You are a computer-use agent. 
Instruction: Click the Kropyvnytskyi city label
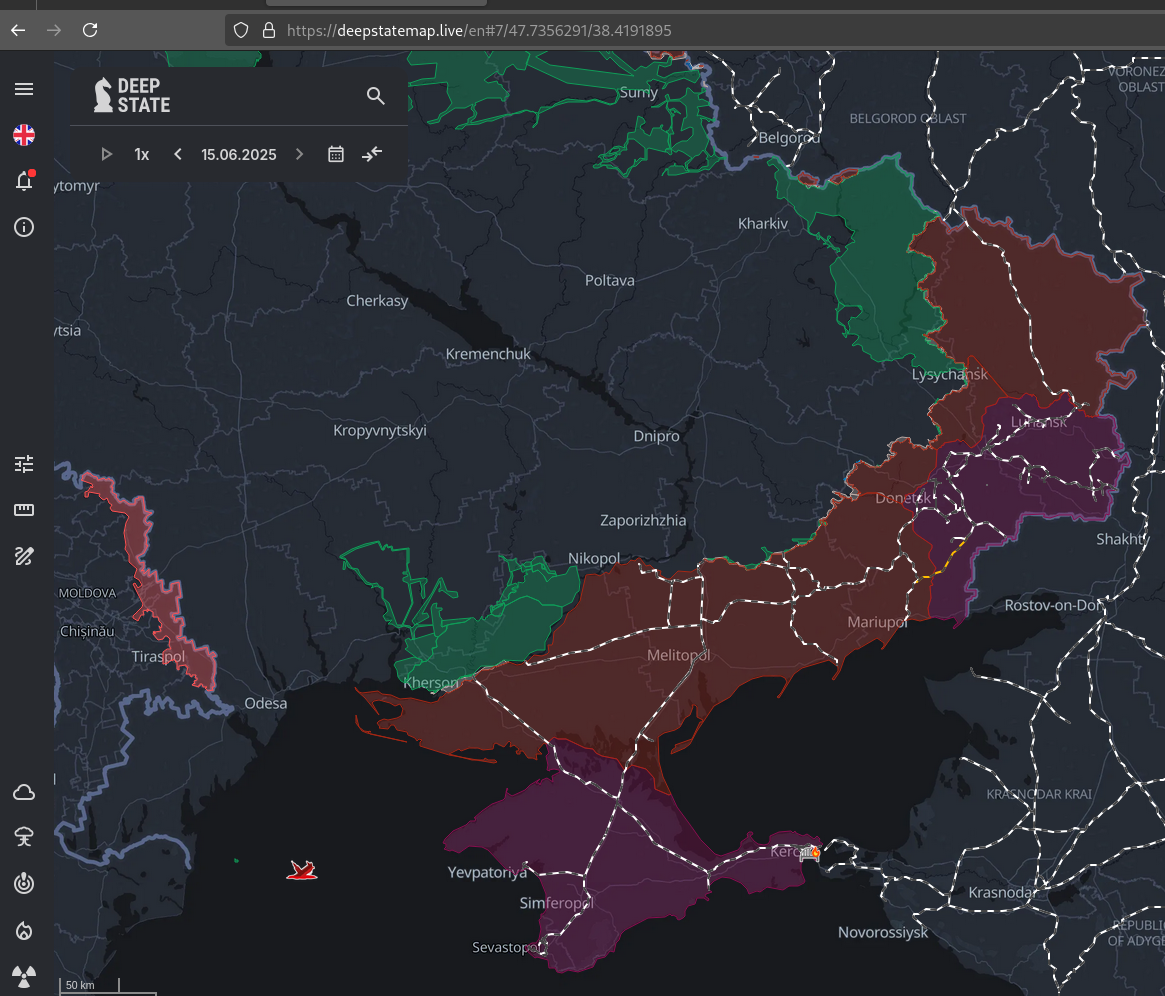pos(380,431)
